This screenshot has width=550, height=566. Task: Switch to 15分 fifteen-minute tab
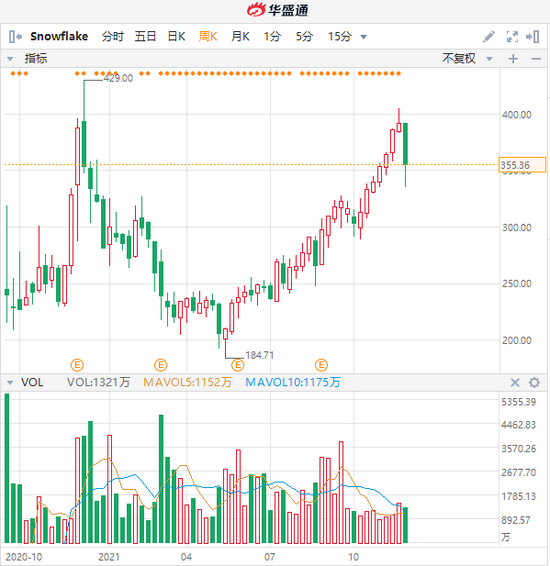point(340,36)
